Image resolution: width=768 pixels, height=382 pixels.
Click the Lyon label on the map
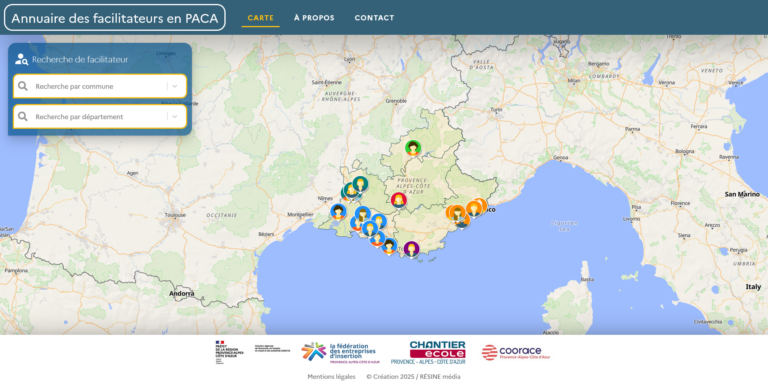point(350,60)
